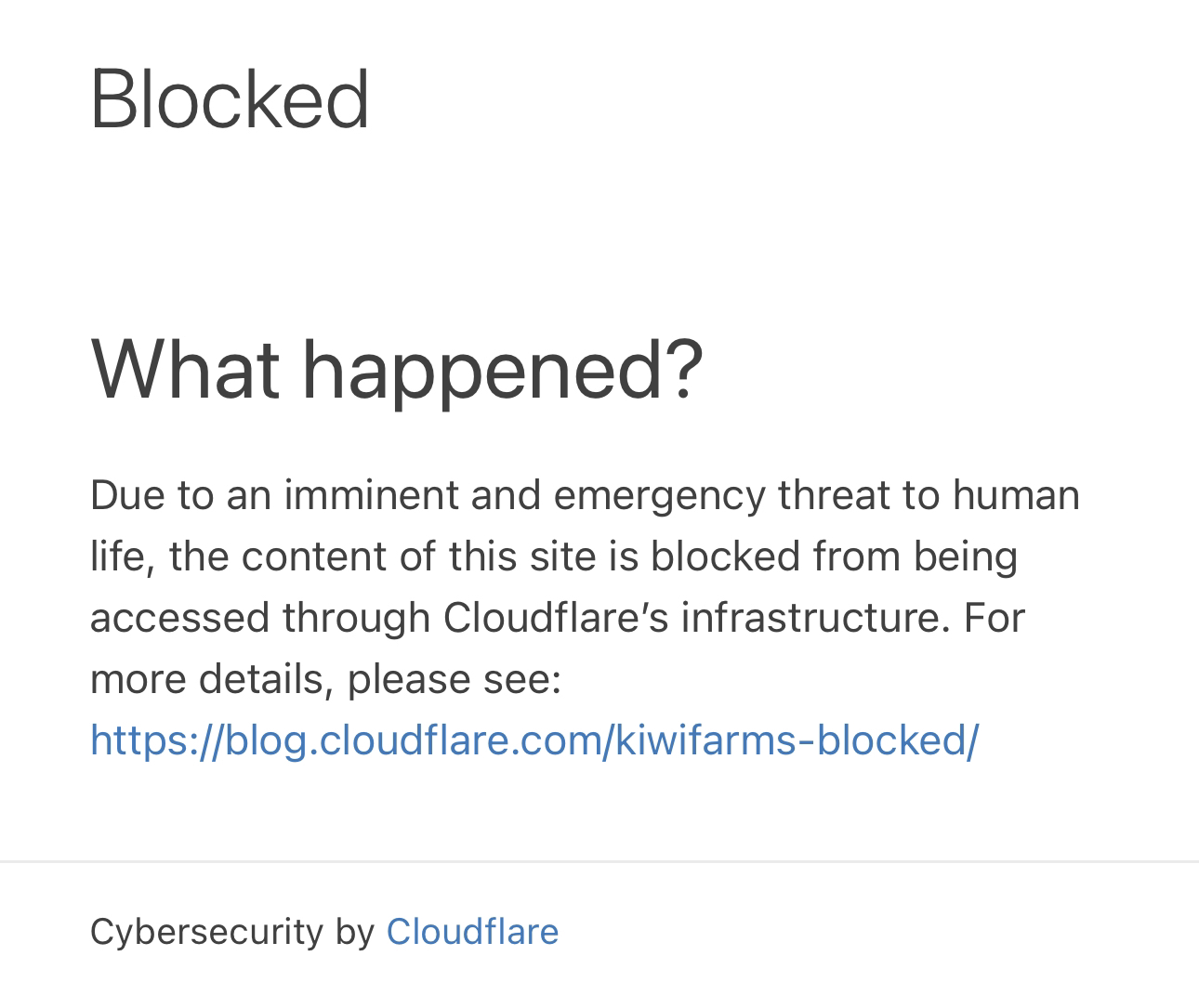
Task: Click the "more details," text
Action: coord(212,679)
